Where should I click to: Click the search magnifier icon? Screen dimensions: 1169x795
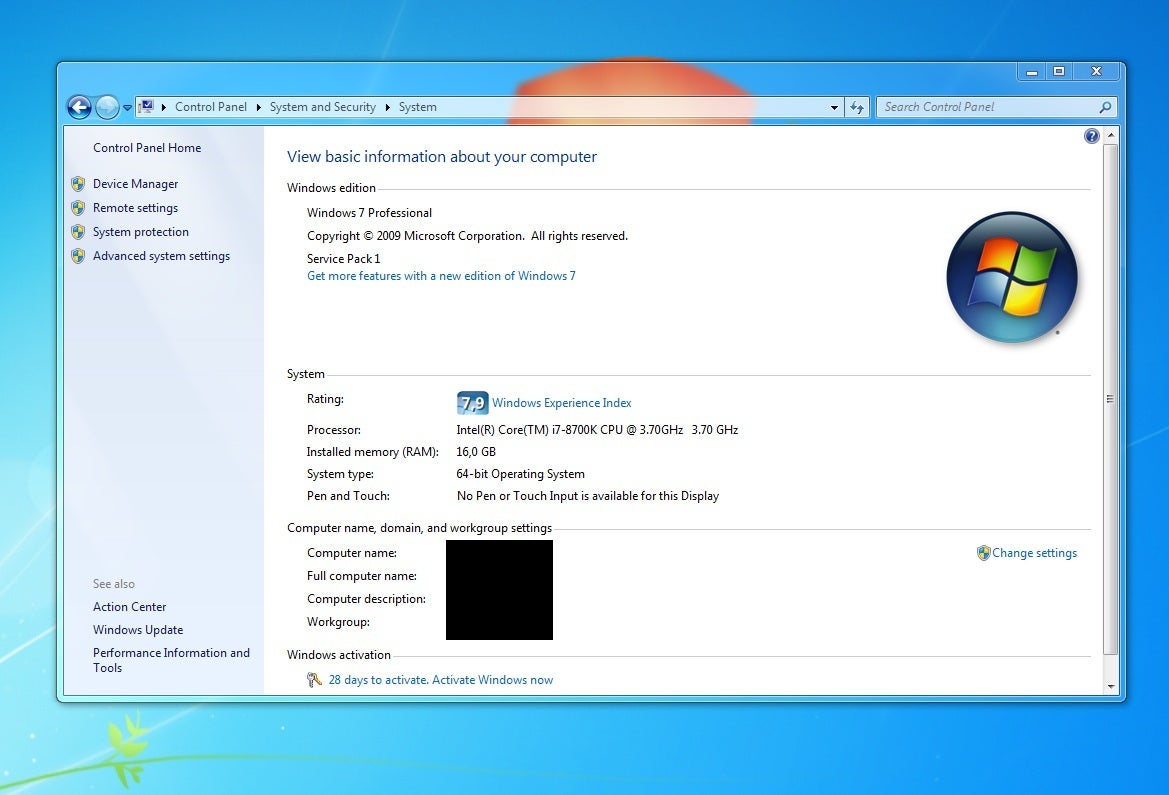pyautogui.click(x=1106, y=107)
